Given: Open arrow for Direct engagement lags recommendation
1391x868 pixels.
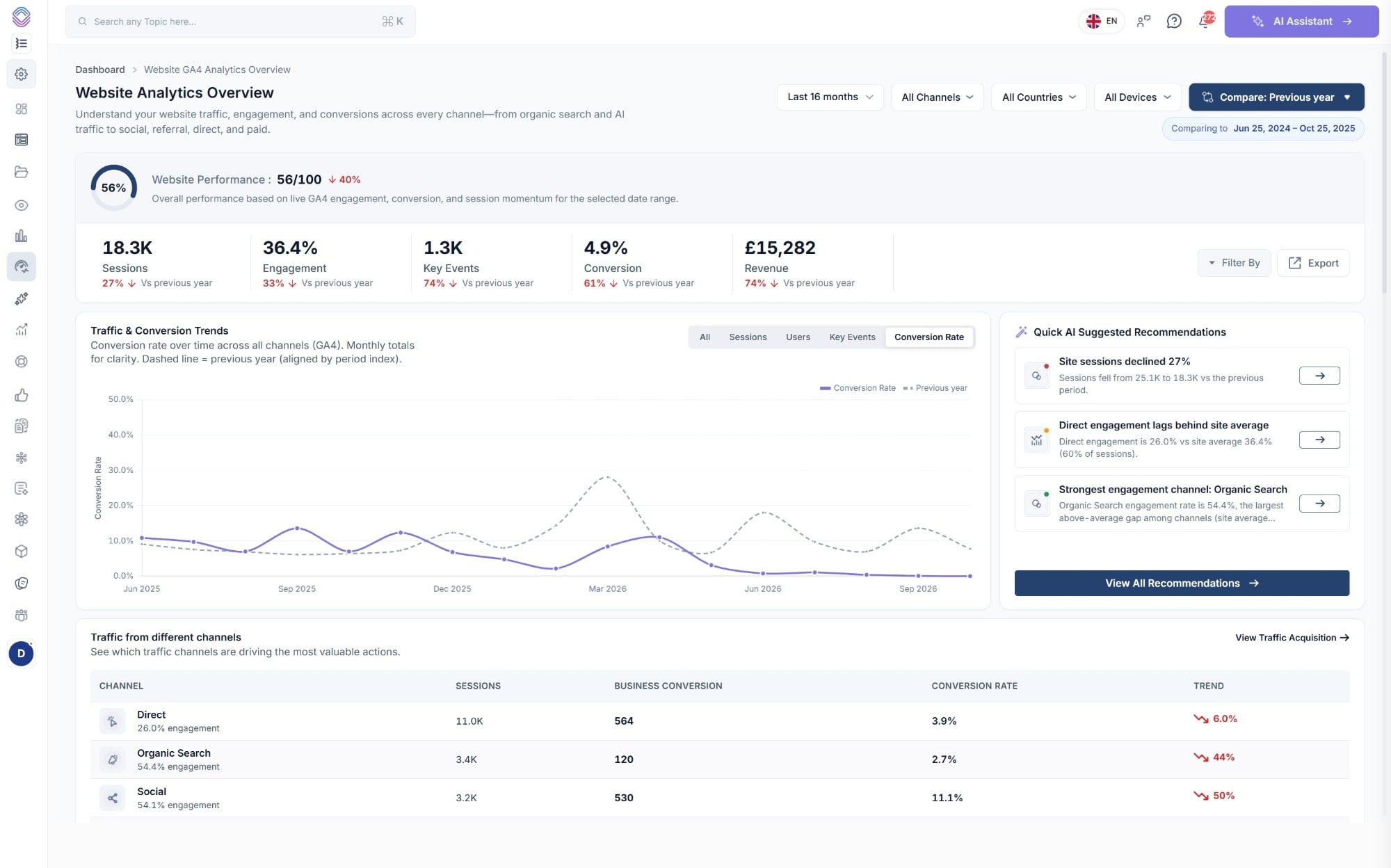Looking at the screenshot, I should [1319, 440].
